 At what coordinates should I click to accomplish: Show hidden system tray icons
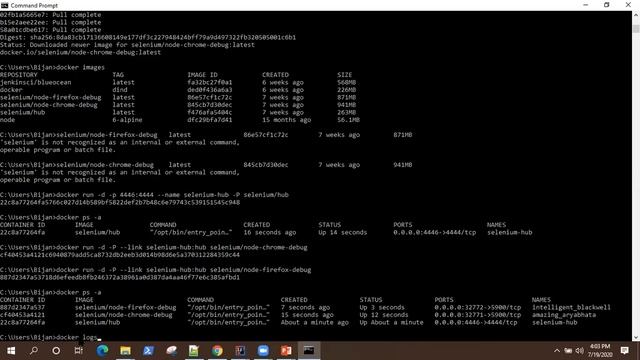click(x=557, y=351)
